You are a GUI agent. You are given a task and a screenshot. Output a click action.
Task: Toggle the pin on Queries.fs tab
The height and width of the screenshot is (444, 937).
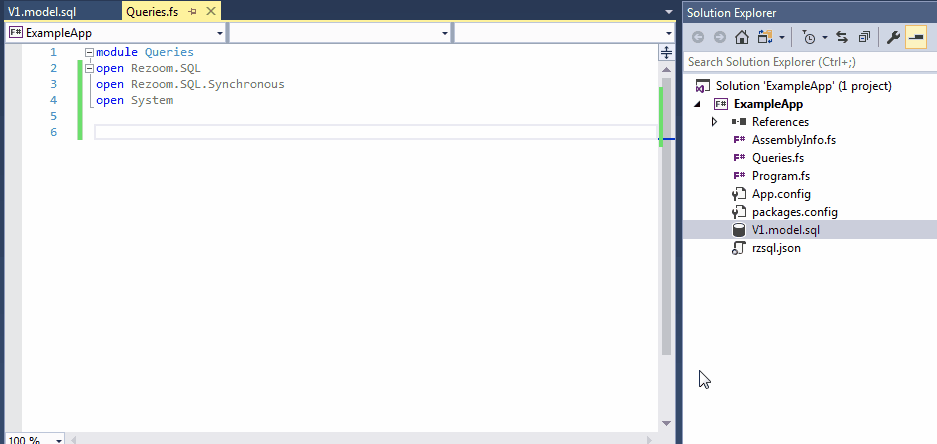coord(192,12)
